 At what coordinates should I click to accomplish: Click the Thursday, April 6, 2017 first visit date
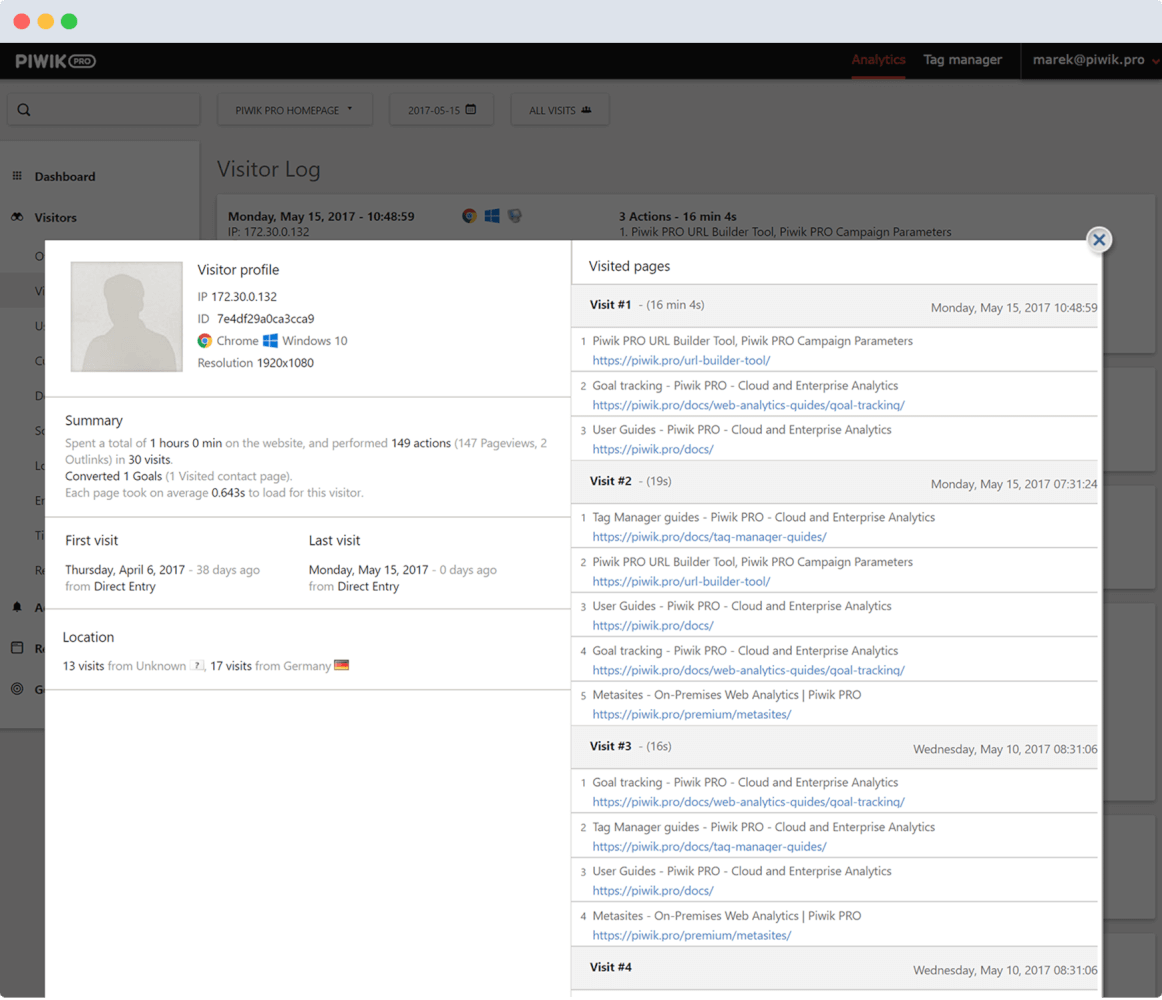click(124, 569)
